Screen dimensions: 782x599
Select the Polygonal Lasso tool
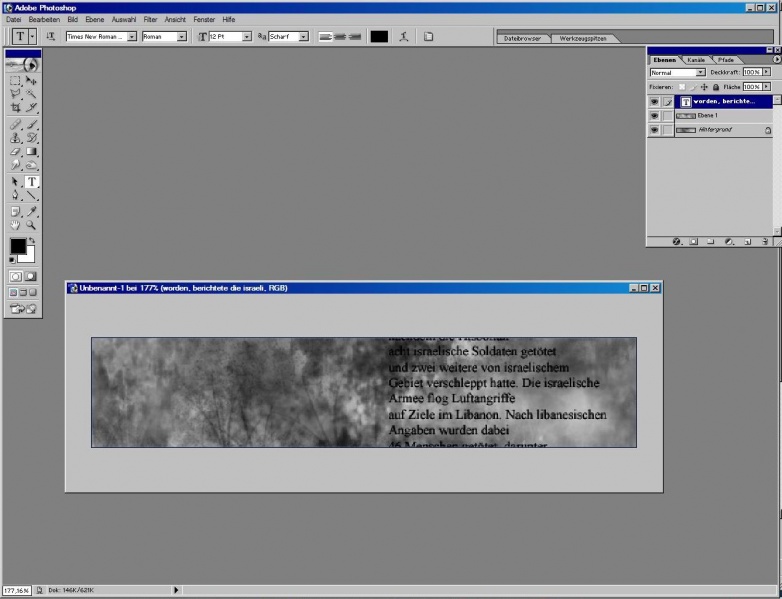pos(15,94)
